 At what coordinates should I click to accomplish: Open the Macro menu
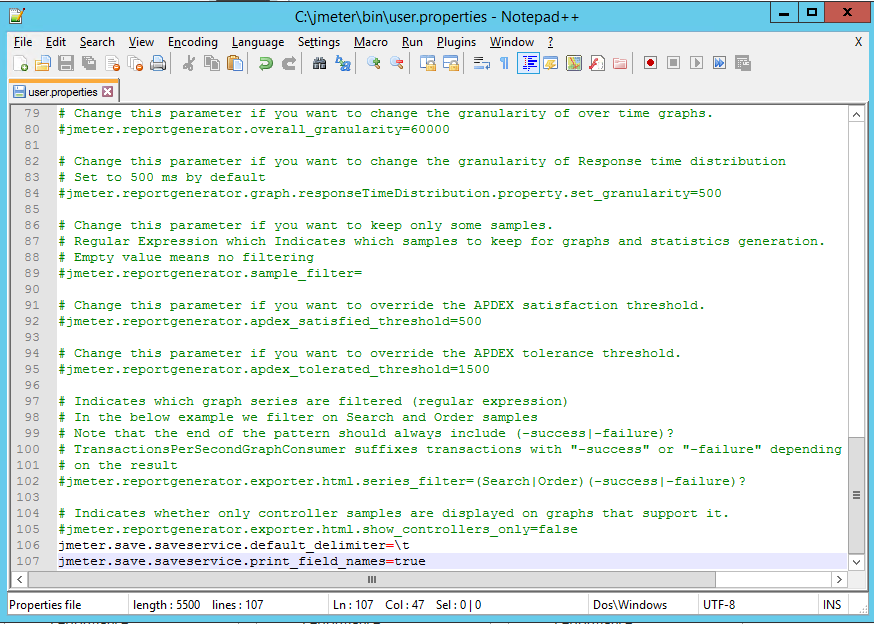coord(371,42)
